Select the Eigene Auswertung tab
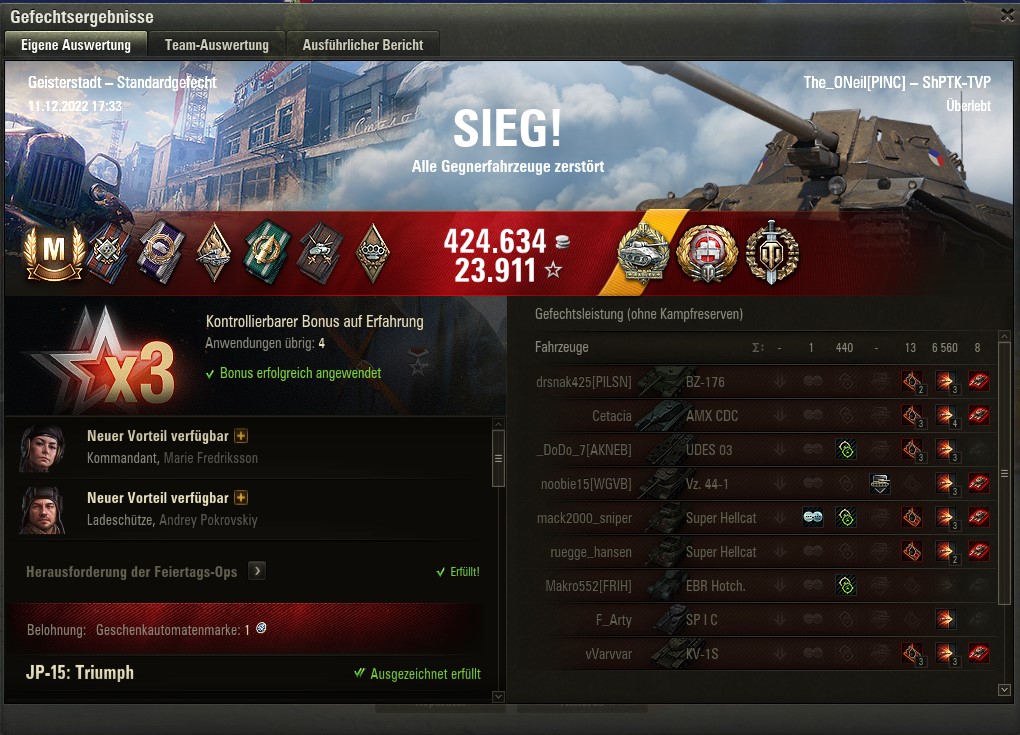The width and height of the screenshot is (1020, 735). [76, 45]
